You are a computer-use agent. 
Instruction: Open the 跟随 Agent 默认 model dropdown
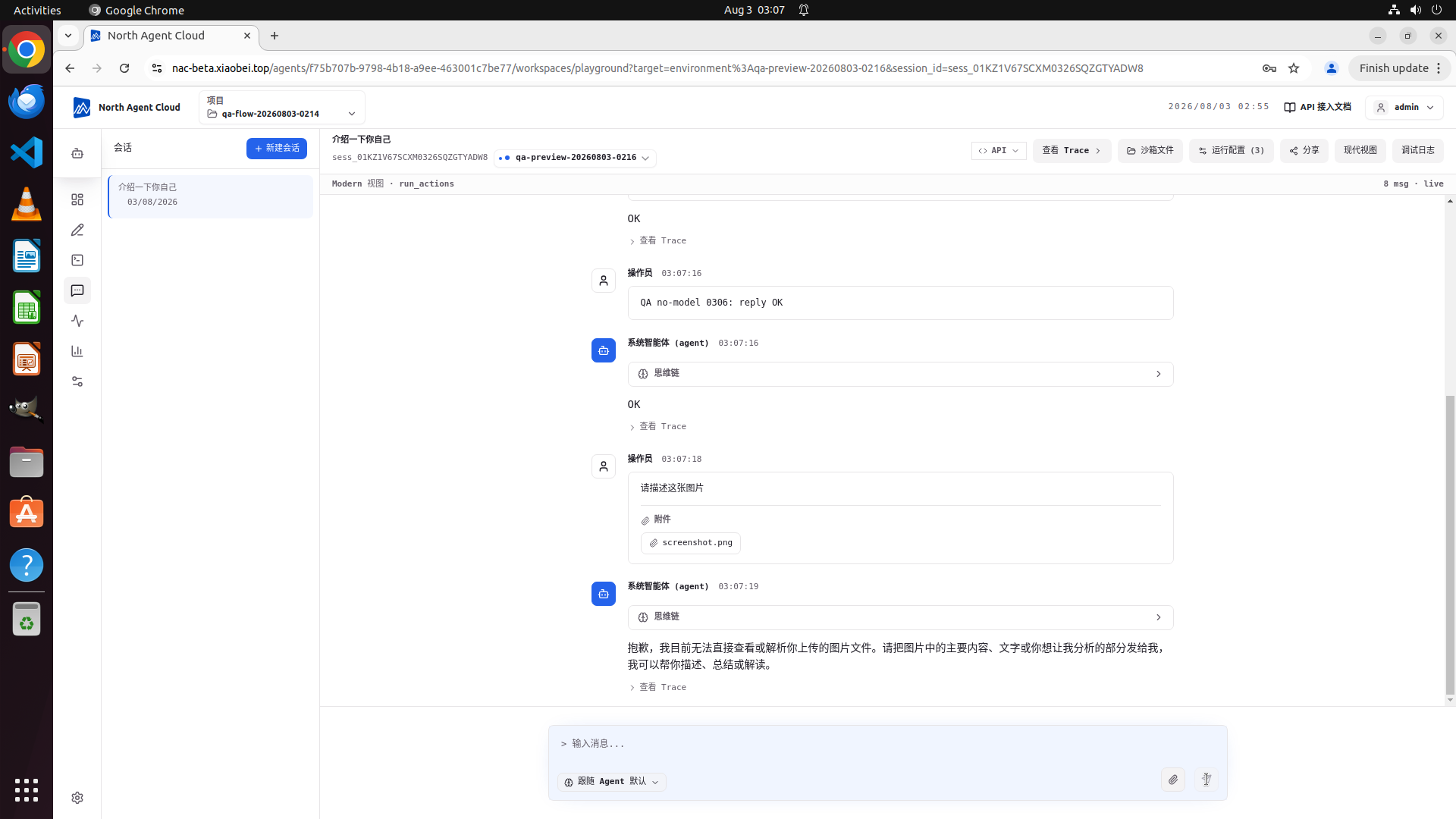[x=612, y=782]
